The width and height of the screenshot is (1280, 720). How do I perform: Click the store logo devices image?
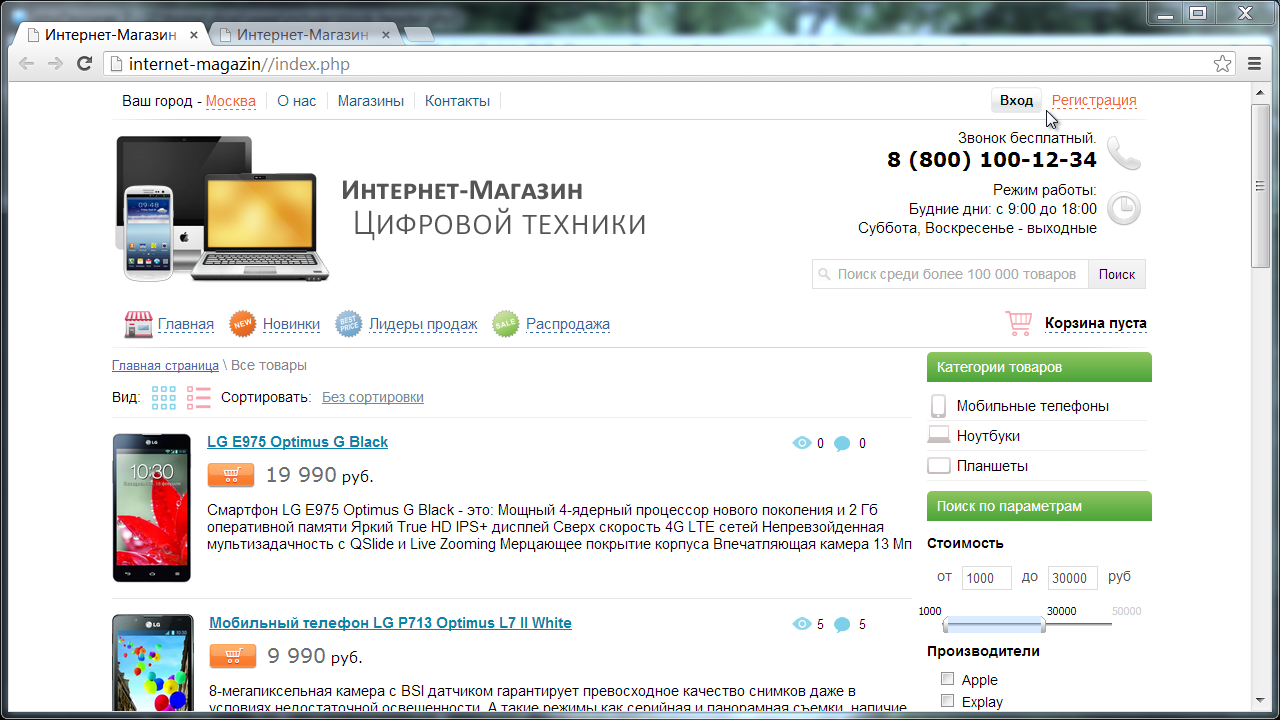(222, 209)
